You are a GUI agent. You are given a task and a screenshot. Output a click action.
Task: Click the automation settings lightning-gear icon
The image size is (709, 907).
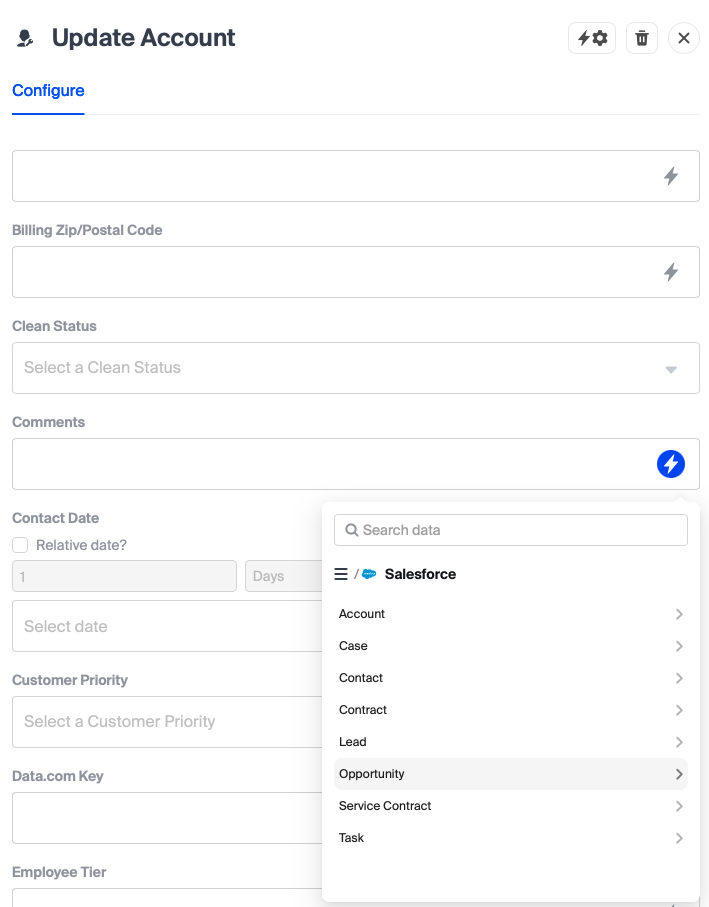591,38
